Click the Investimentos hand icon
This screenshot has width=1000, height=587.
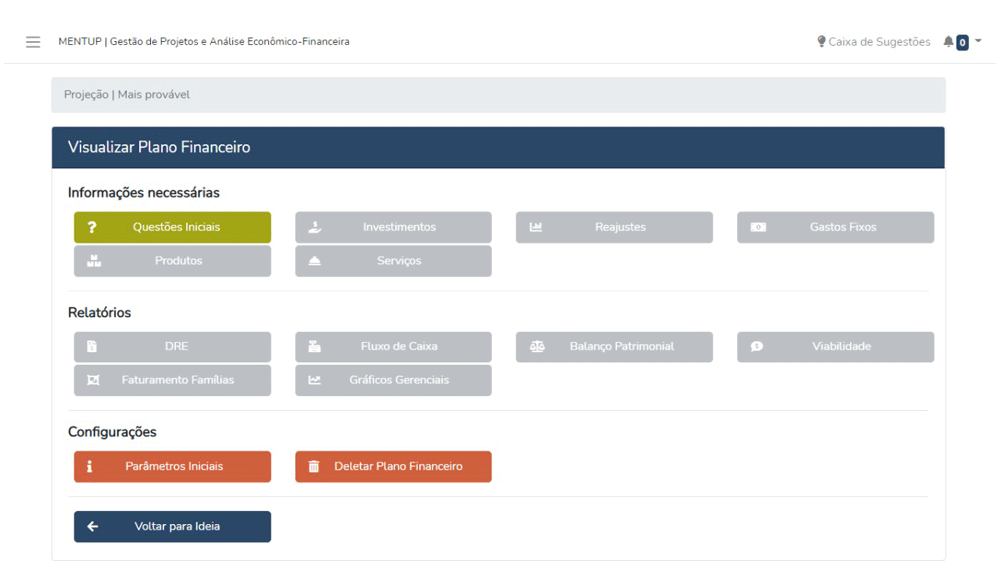(315, 227)
